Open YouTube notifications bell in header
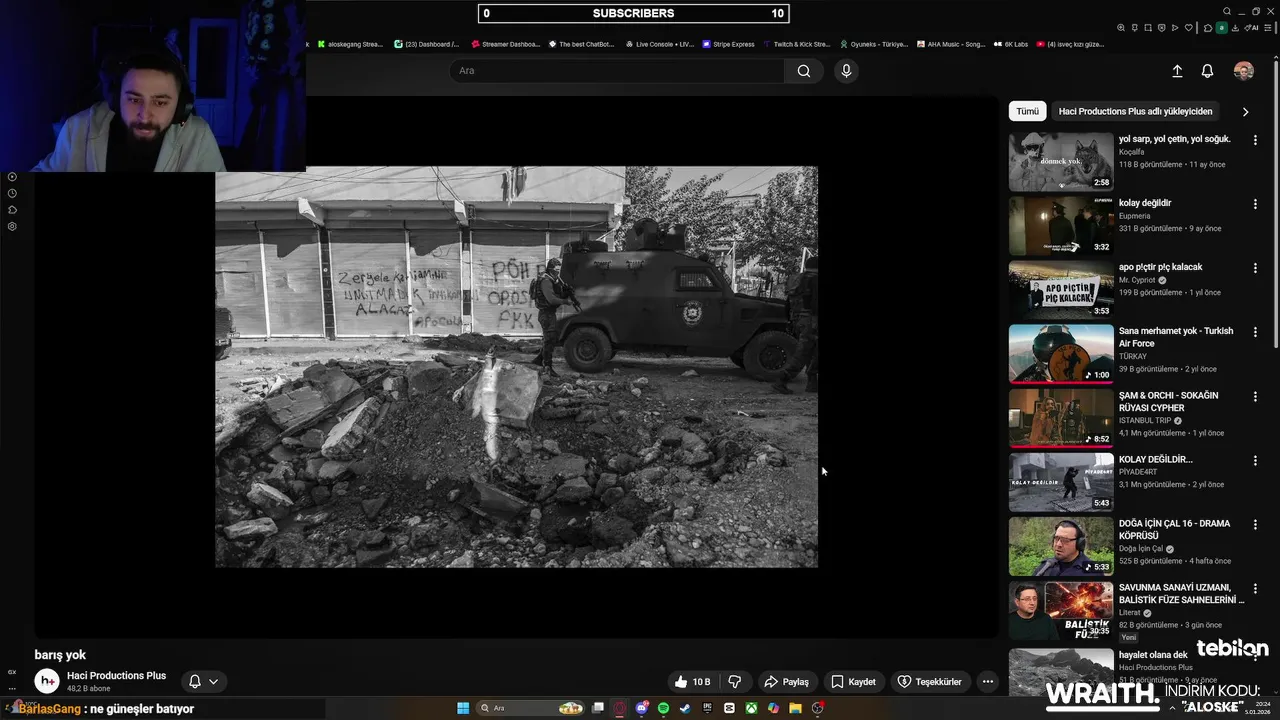The width and height of the screenshot is (1280, 720). click(x=1207, y=71)
